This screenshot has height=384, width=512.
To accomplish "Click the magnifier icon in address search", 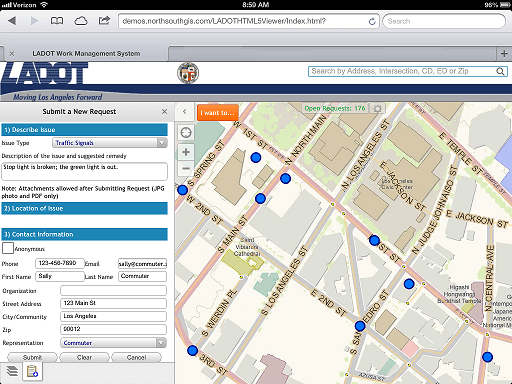I will (x=500, y=71).
